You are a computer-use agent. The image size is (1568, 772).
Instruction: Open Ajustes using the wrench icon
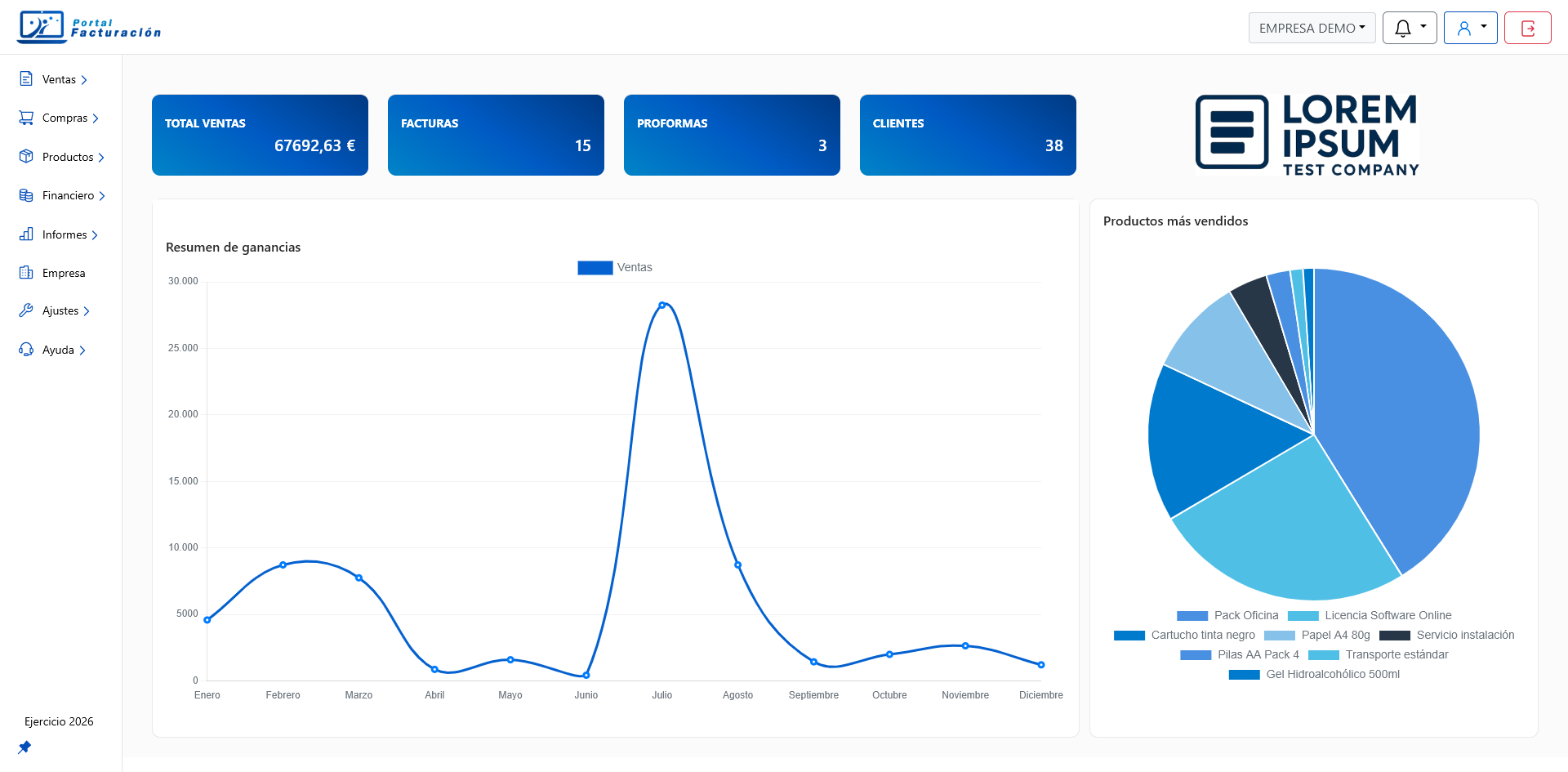[25, 310]
